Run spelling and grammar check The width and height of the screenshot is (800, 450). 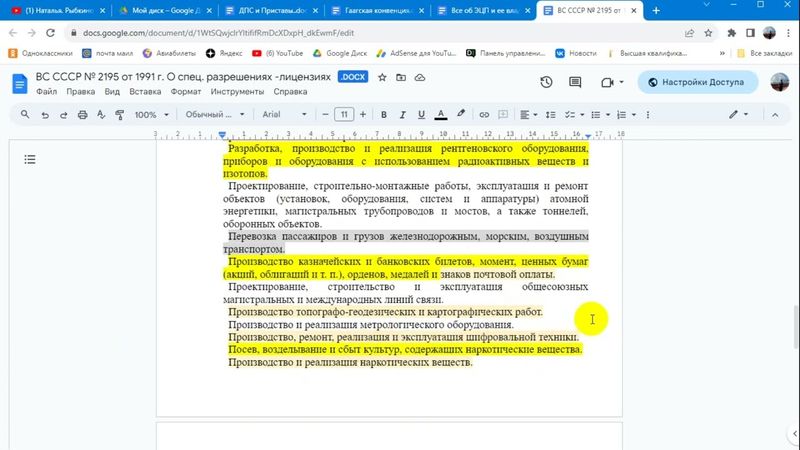point(101,115)
